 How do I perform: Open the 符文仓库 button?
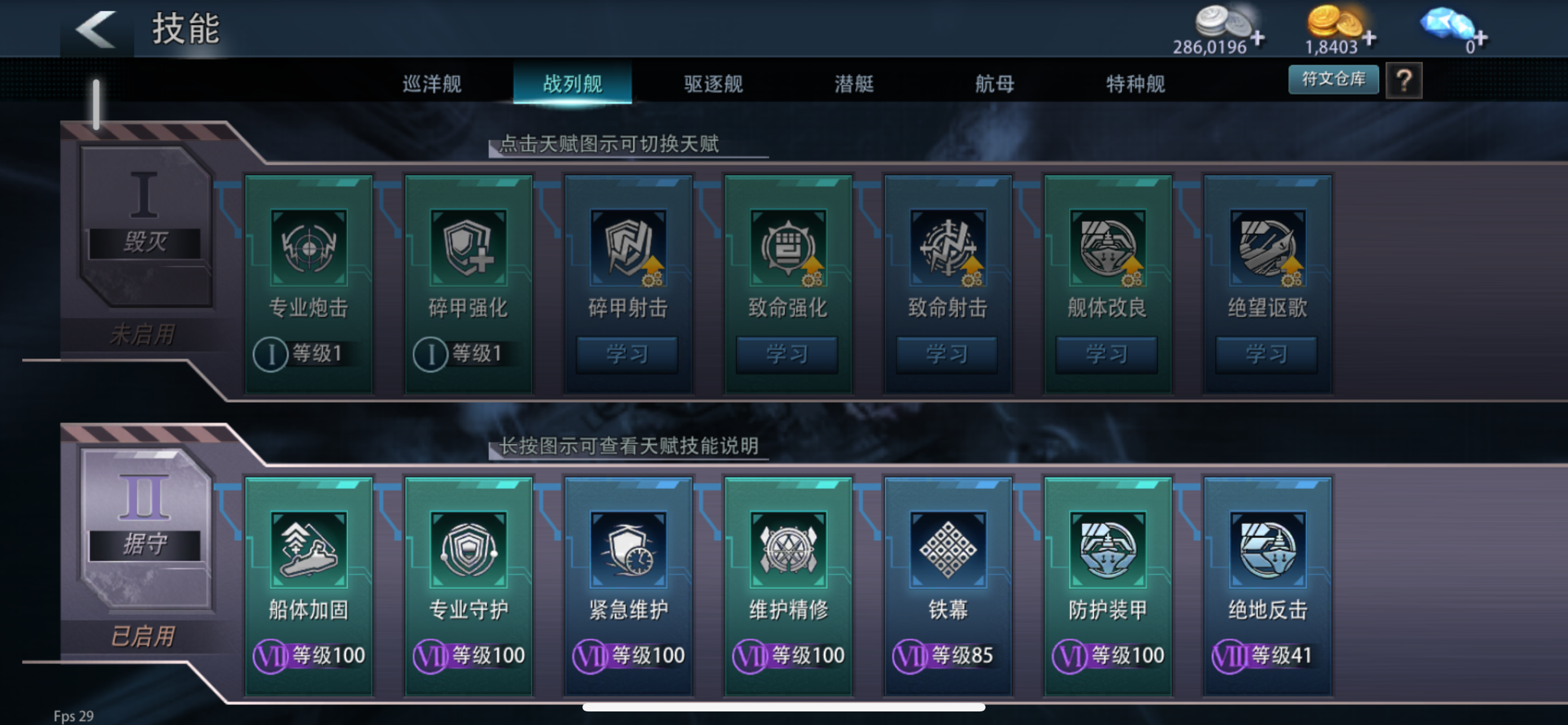point(1334,79)
